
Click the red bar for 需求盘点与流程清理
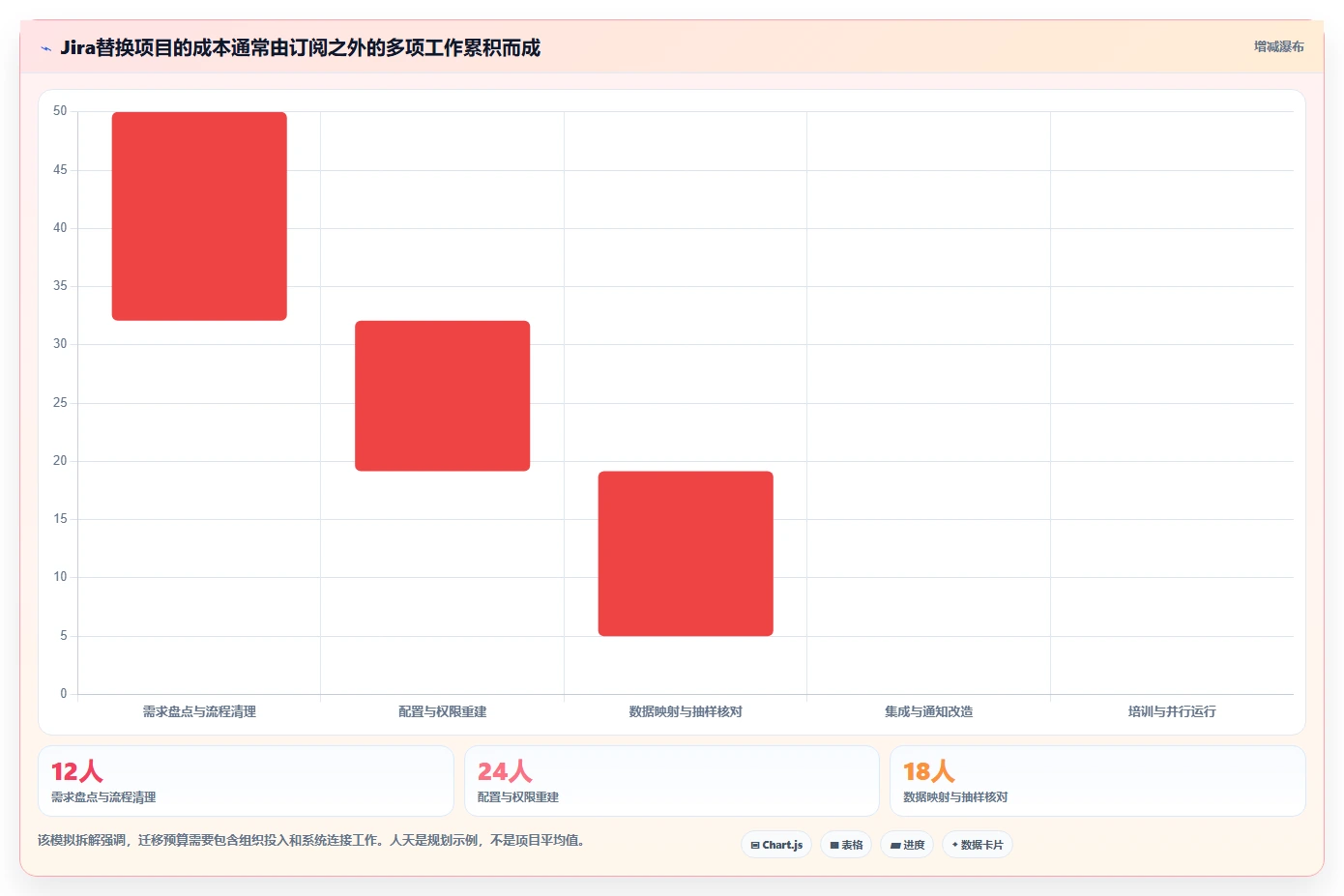pos(199,217)
